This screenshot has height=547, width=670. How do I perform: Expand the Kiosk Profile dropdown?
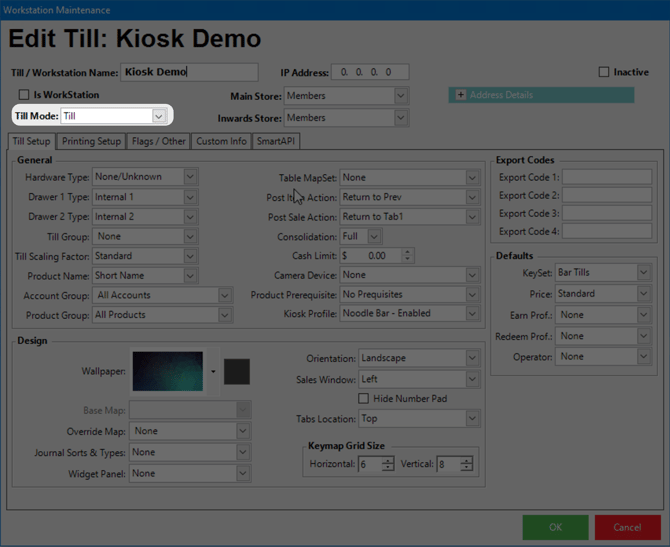[x=472, y=314]
